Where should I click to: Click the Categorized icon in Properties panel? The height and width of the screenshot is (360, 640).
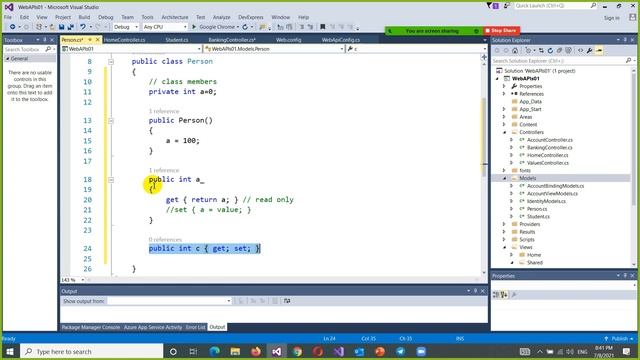(496, 294)
